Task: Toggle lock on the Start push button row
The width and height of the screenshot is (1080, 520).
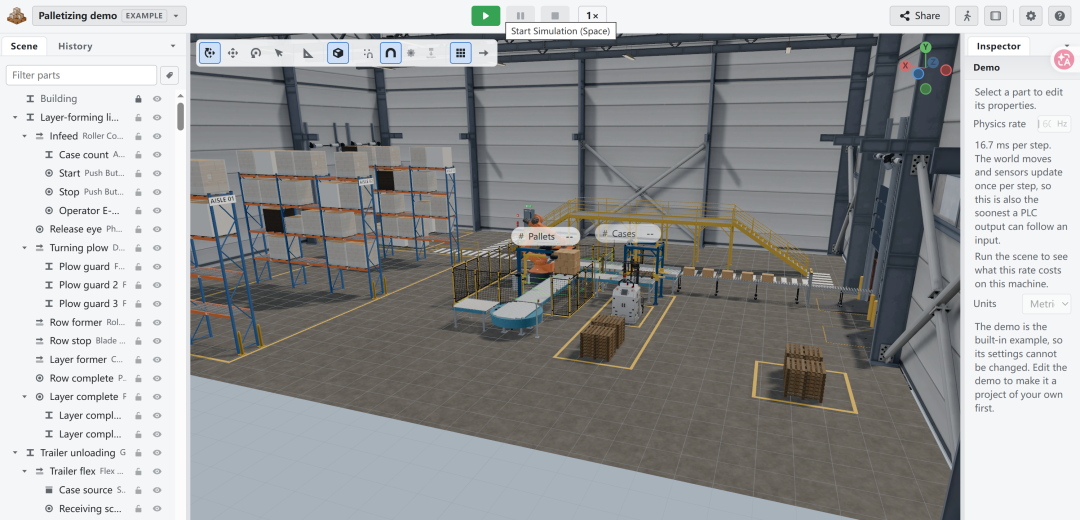Action: [138, 174]
